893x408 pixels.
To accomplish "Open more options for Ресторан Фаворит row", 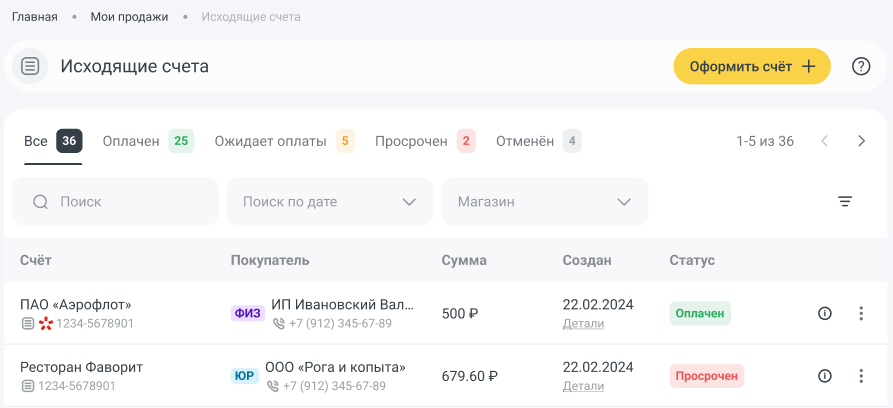I will [x=861, y=376].
